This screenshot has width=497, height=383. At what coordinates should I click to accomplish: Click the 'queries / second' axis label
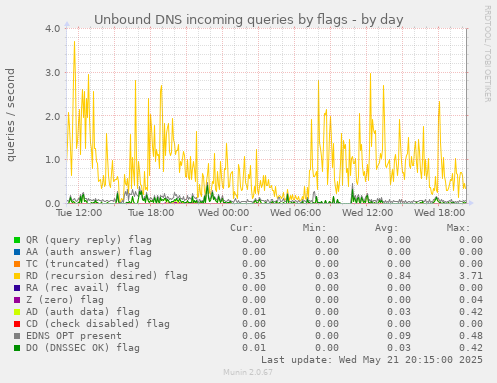[10, 115]
